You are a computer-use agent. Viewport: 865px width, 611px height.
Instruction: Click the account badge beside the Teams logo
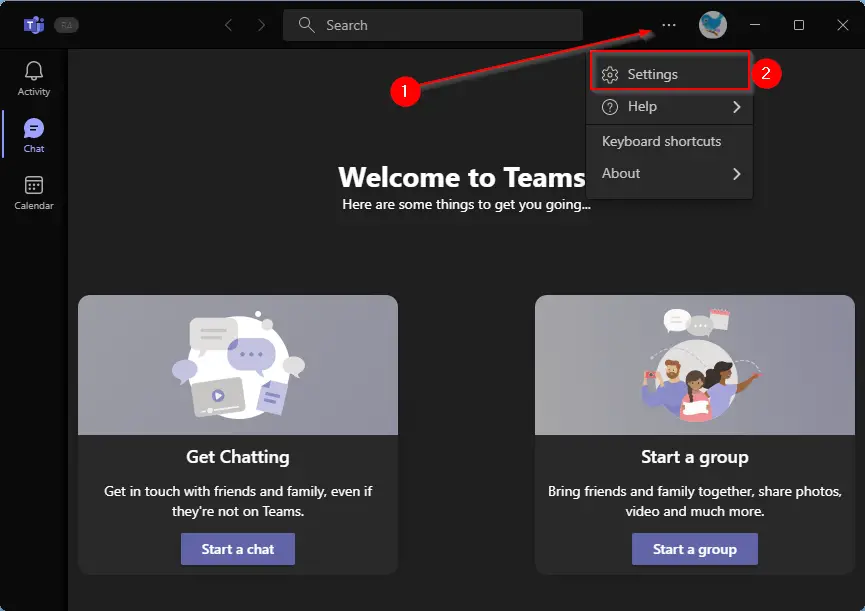(x=66, y=25)
